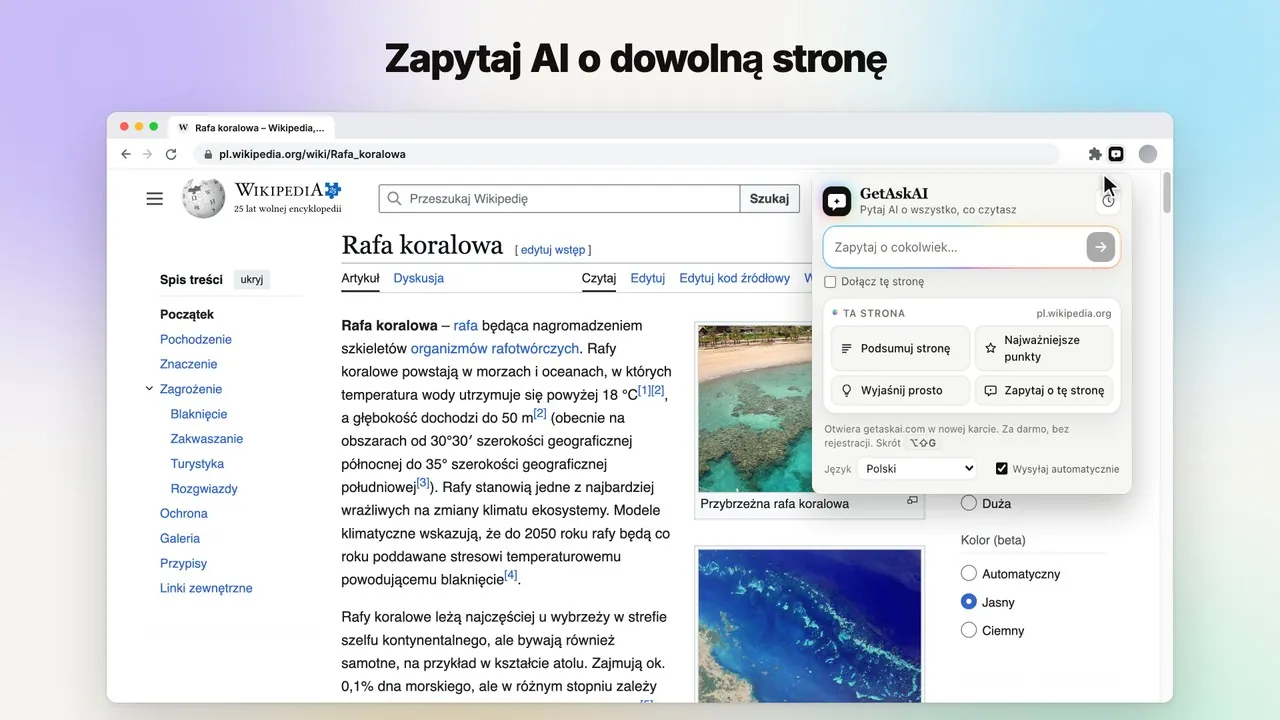Click the Artykuł tab
Image resolution: width=1280 pixels, height=720 pixels.
360,278
